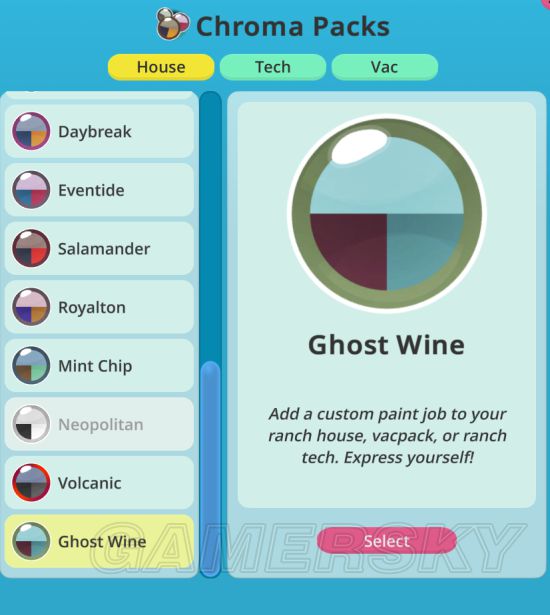Select the Volcanic pack label
Viewport: 550px width, 615px height.
coord(89,483)
